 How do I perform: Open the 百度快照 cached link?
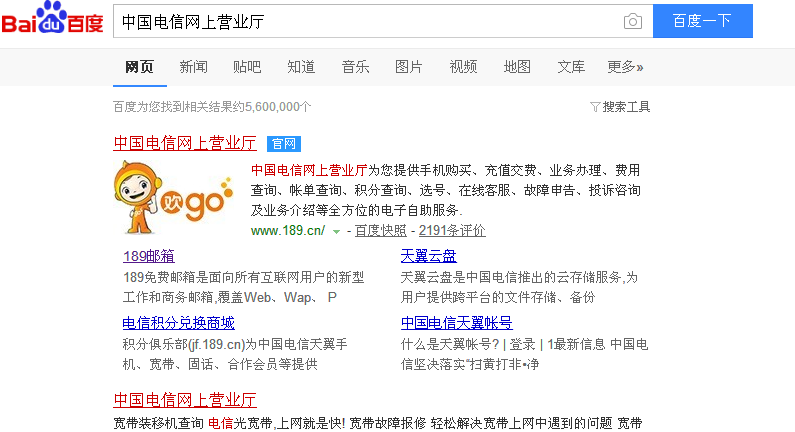381,230
